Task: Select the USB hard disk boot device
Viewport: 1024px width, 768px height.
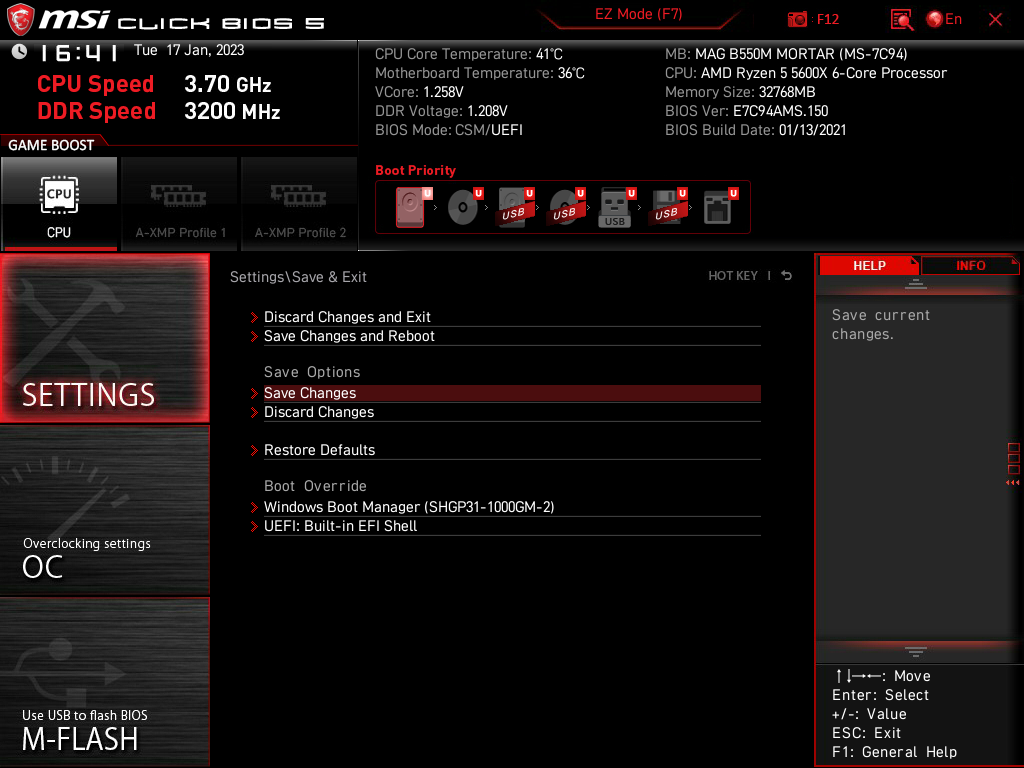Action: point(516,207)
